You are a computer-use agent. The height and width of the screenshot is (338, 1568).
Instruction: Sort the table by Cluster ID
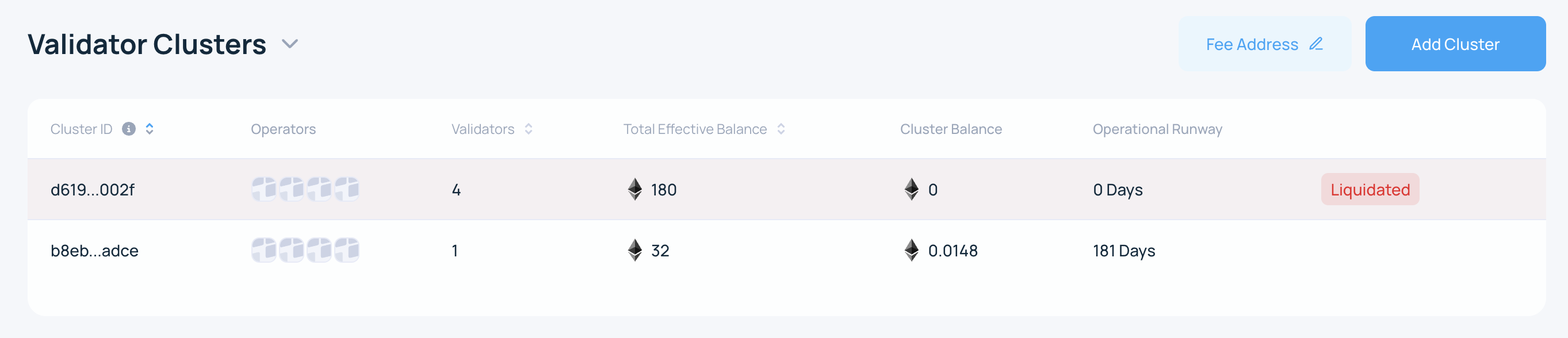149,129
